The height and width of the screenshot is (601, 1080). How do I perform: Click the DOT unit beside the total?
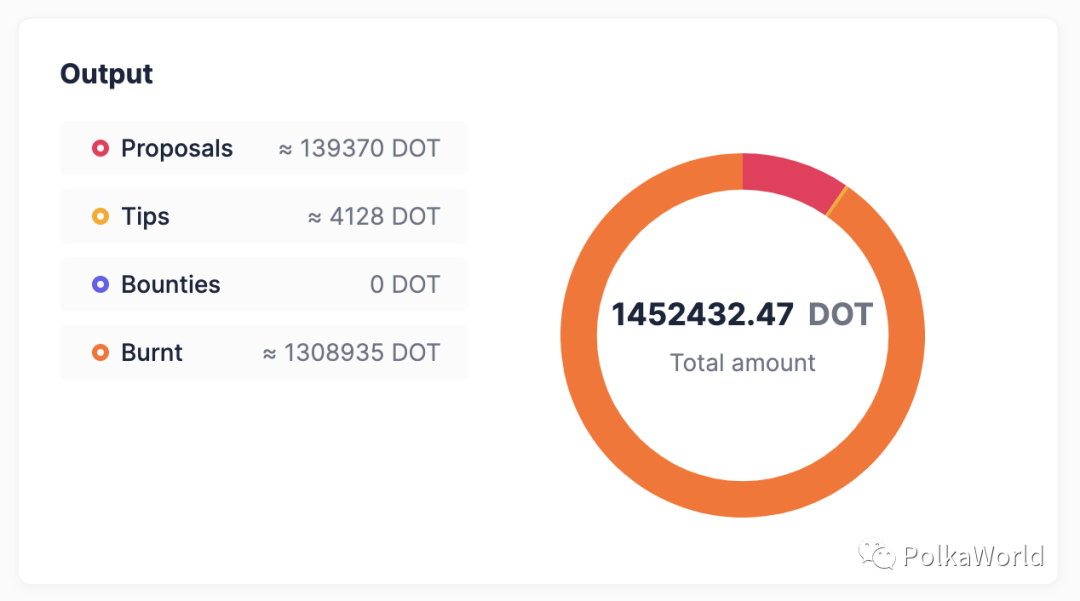coord(840,315)
